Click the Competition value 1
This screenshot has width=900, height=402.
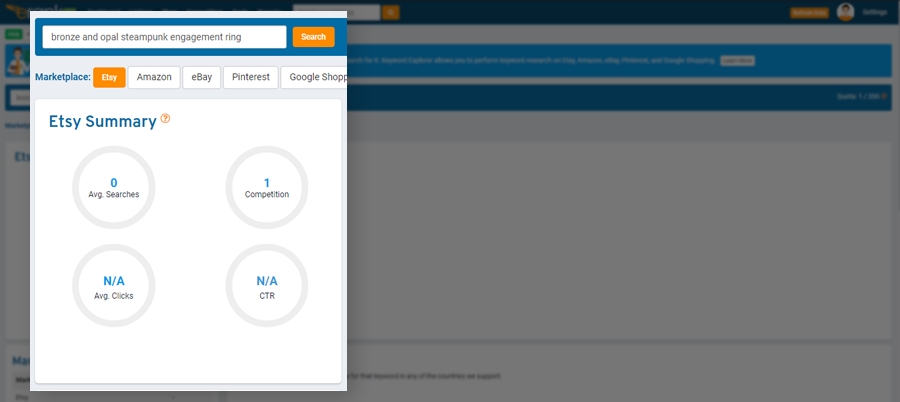pyautogui.click(x=267, y=183)
